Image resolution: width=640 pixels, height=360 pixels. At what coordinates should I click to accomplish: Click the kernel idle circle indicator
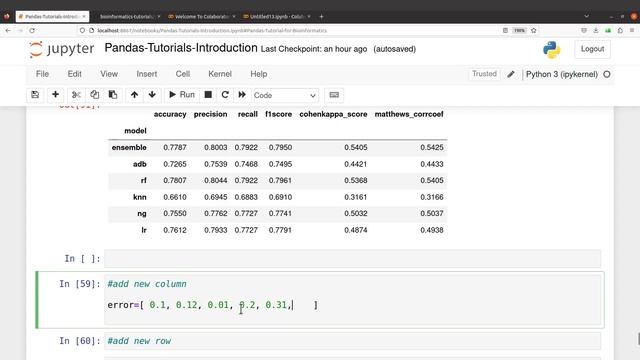click(x=607, y=74)
